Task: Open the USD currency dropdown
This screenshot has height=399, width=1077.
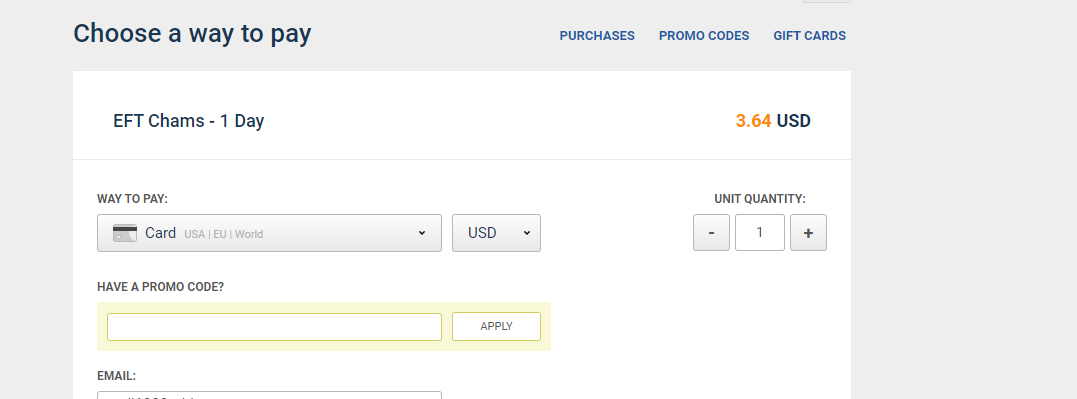Action: pos(496,233)
